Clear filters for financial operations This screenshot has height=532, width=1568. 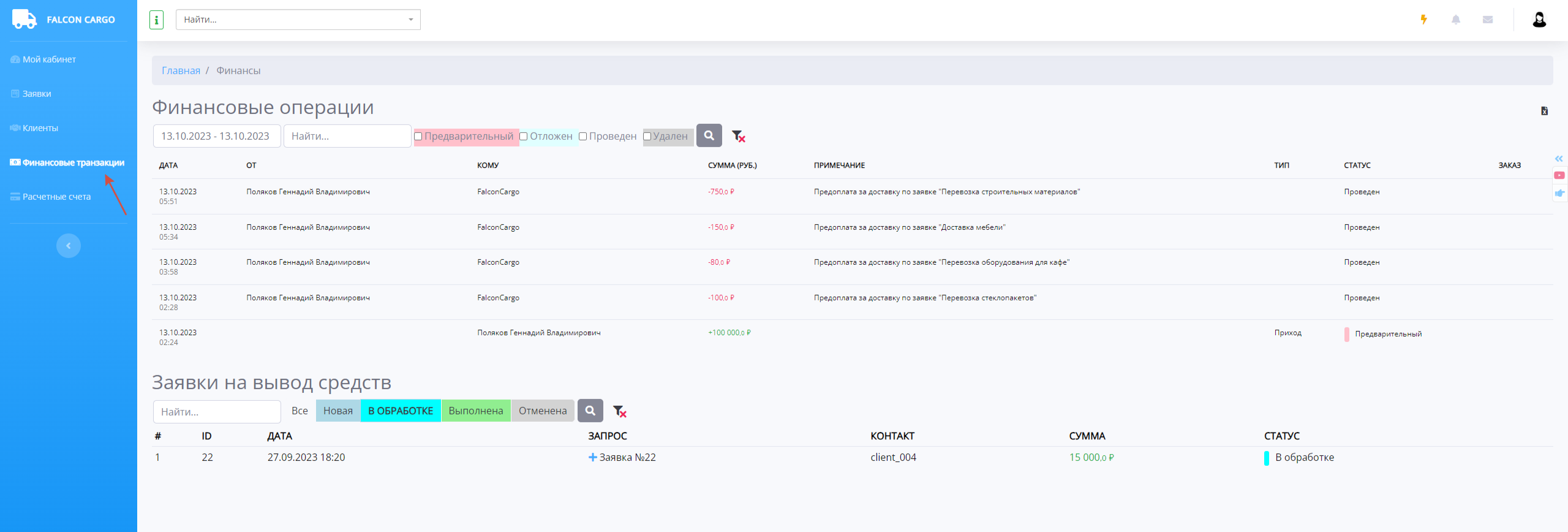[739, 136]
